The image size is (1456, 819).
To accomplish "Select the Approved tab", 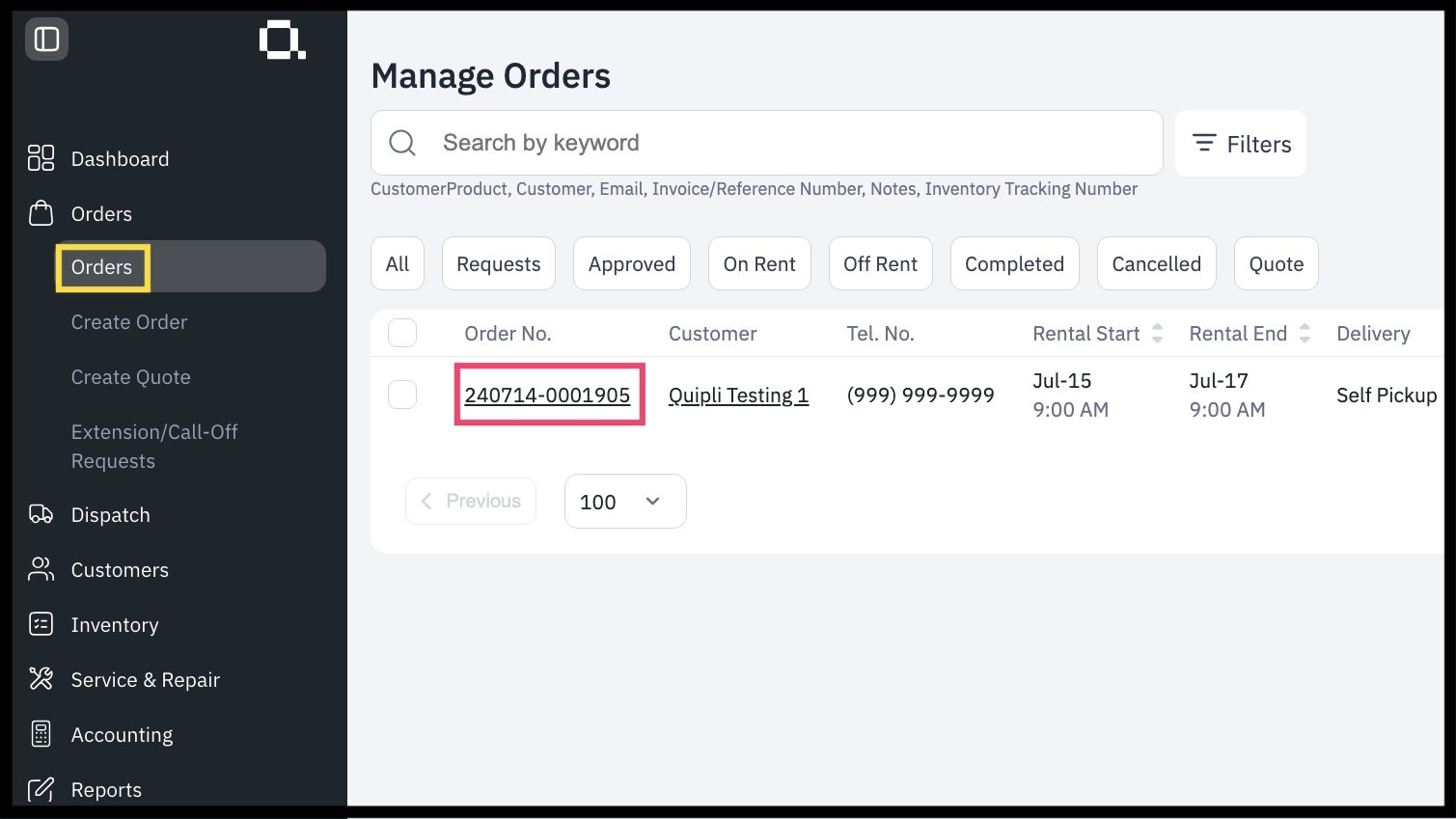I will [x=632, y=263].
